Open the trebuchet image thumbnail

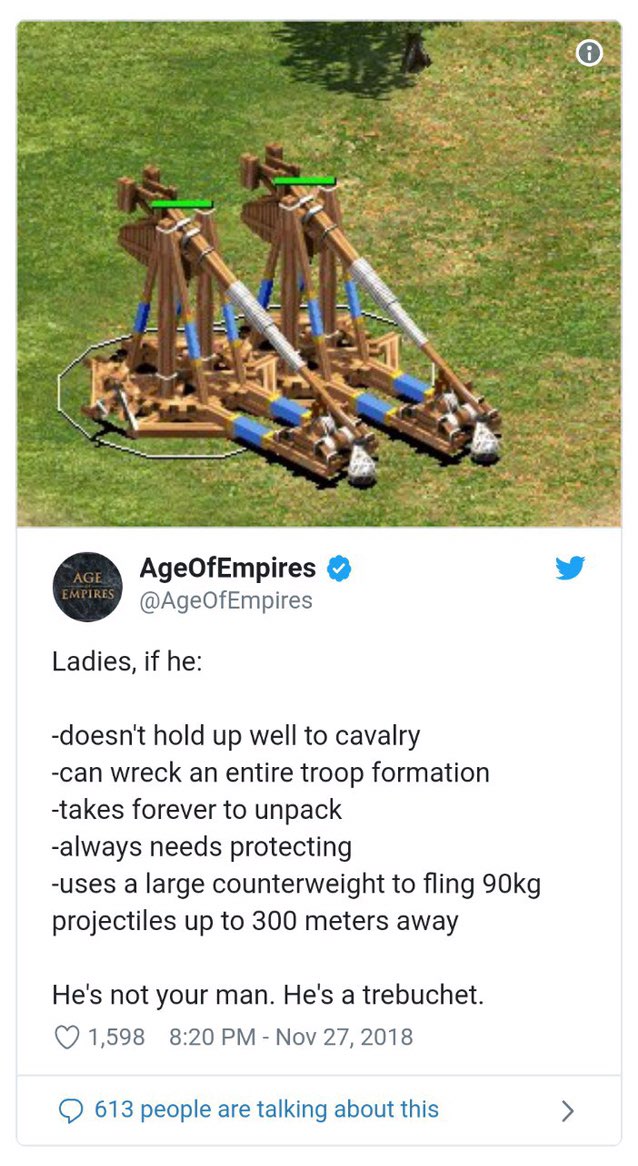[319, 274]
